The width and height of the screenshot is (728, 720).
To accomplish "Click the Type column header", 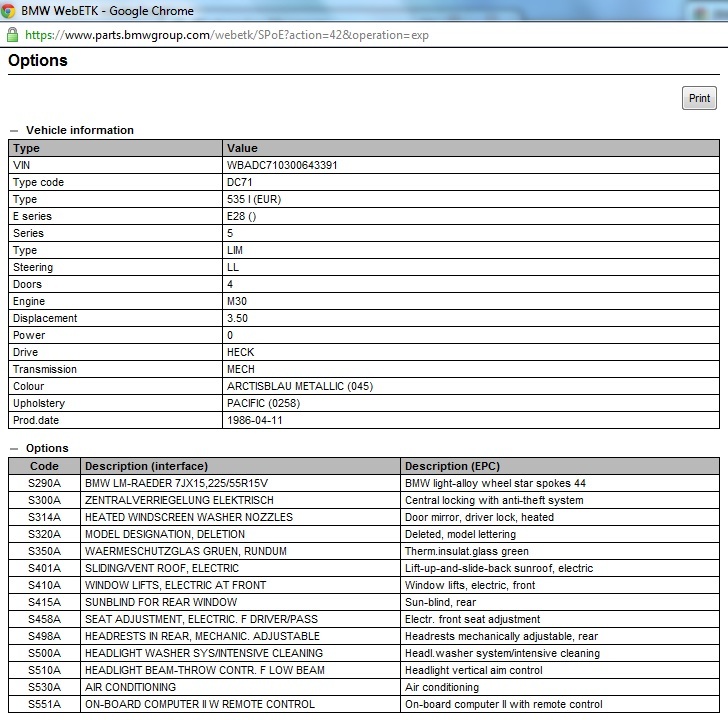I will point(115,148).
